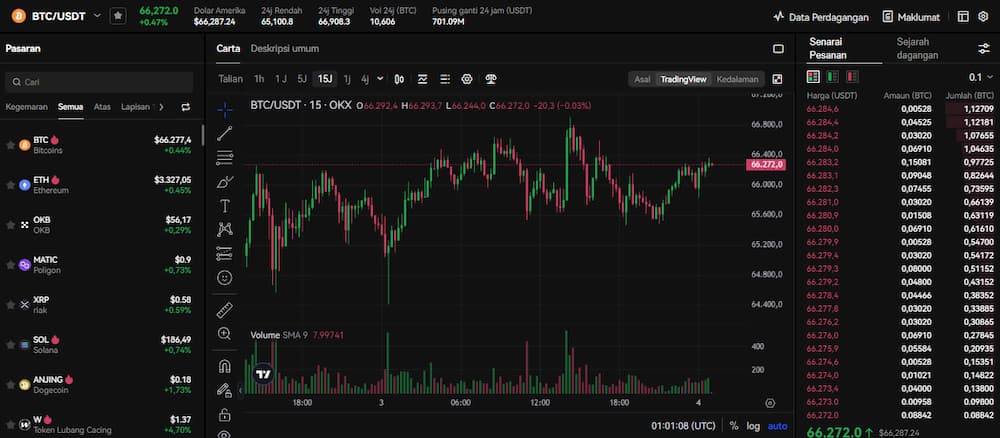Select the brush drawing tool
The width and height of the screenshot is (1000, 438).
coord(224,182)
